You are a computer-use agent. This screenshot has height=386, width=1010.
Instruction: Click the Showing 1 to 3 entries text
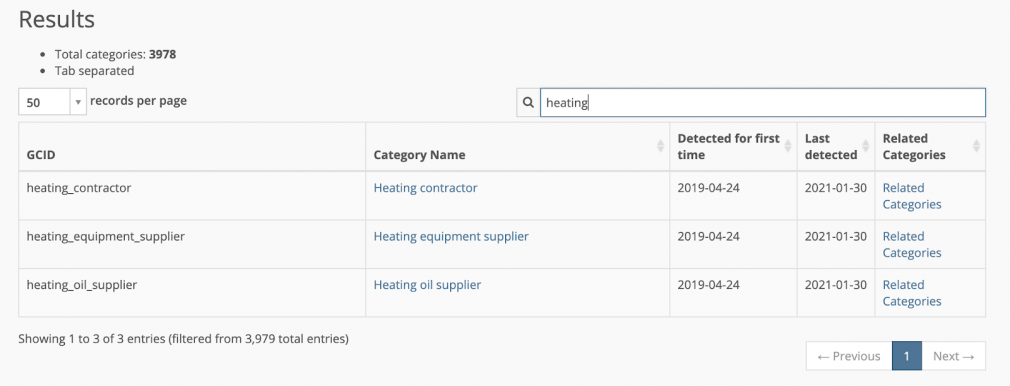click(x=184, y=338)
